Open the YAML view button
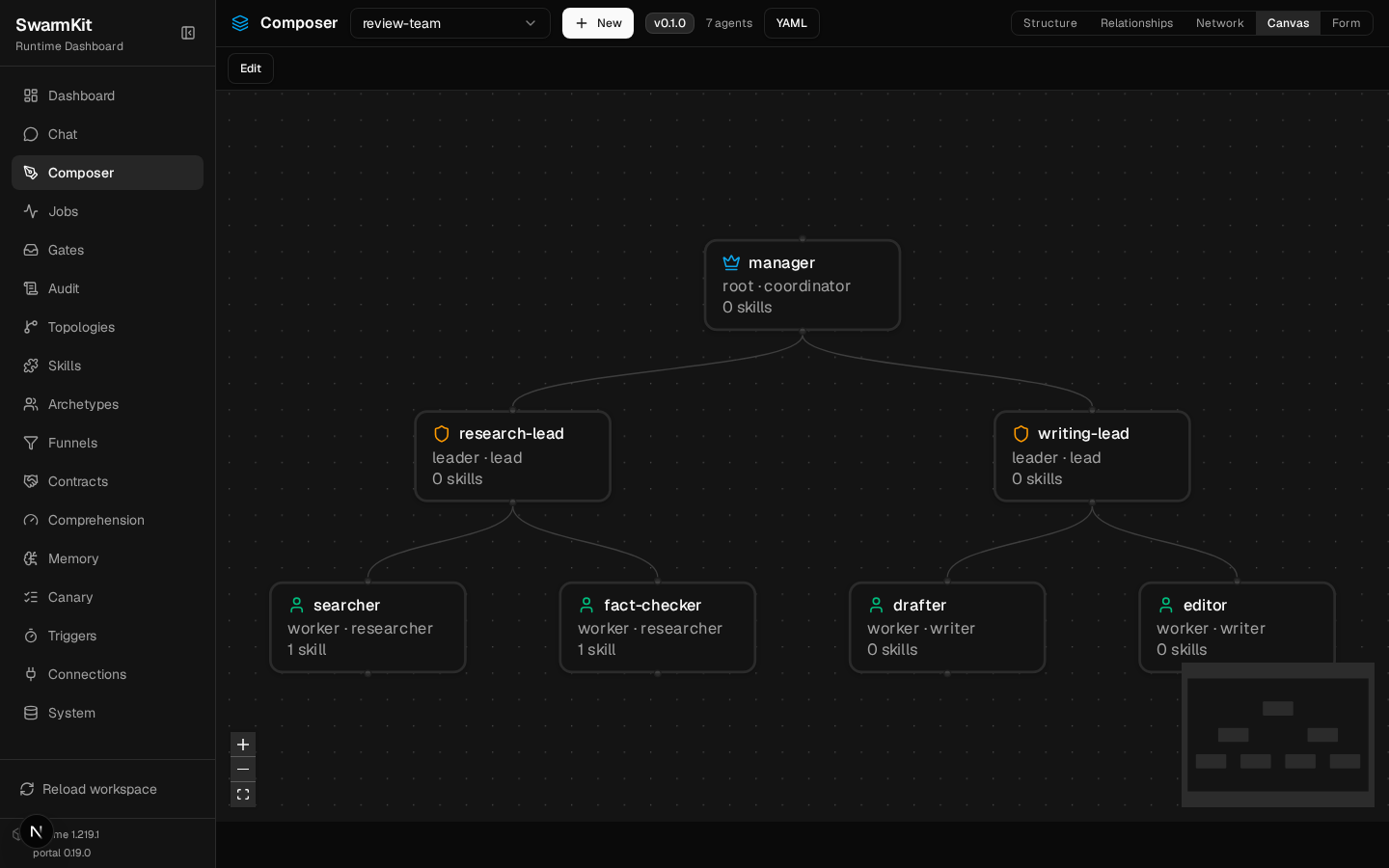The width and height of the screenshot is (1389, 868). (791, 23)
